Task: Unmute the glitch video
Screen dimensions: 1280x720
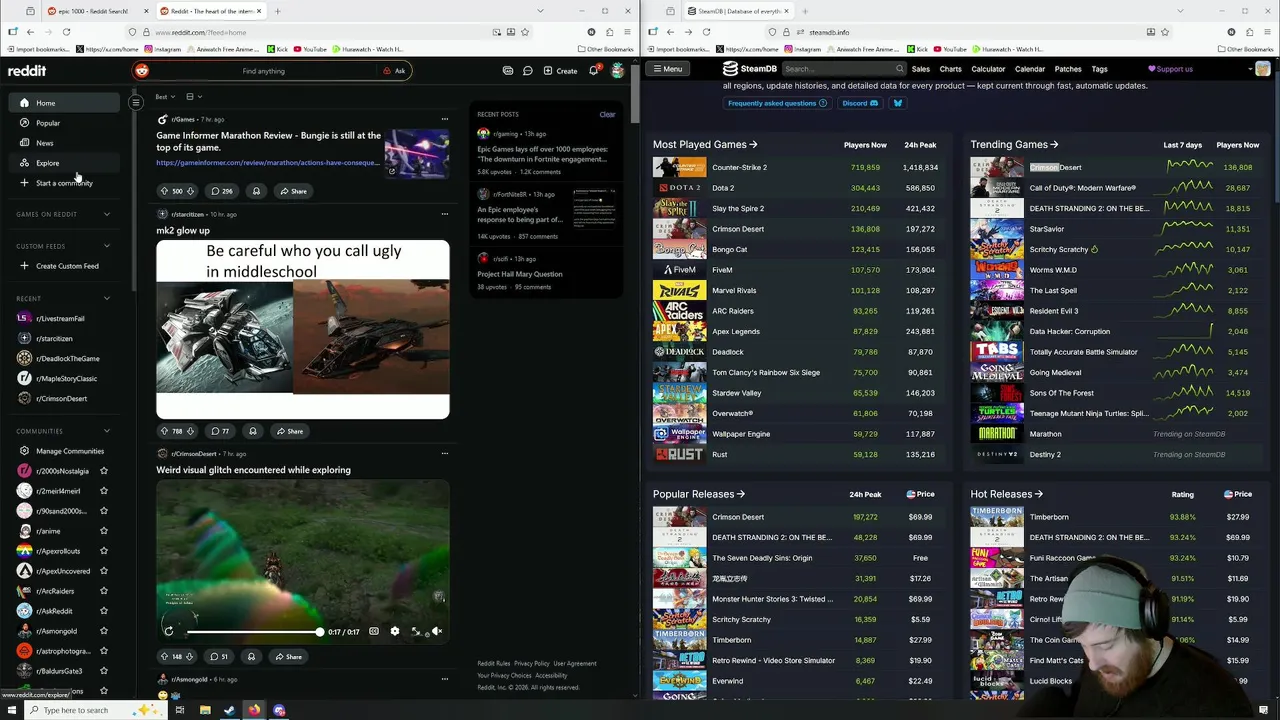Action: coord(437,631)
